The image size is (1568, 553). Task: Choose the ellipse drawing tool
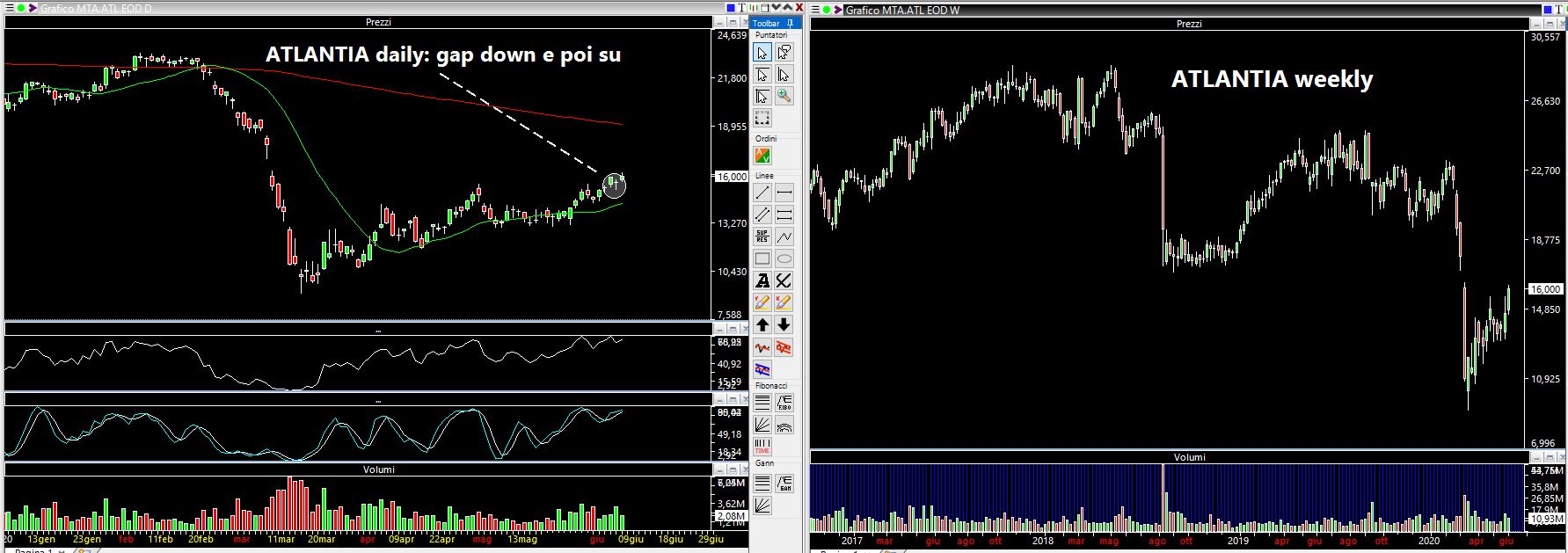click(784, 258)
